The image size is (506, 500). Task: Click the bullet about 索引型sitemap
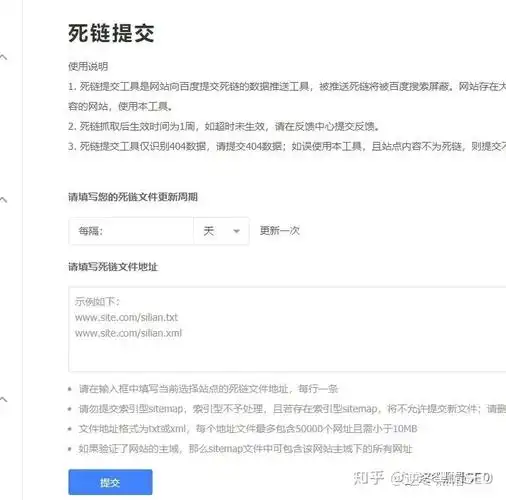click(292, 409)
